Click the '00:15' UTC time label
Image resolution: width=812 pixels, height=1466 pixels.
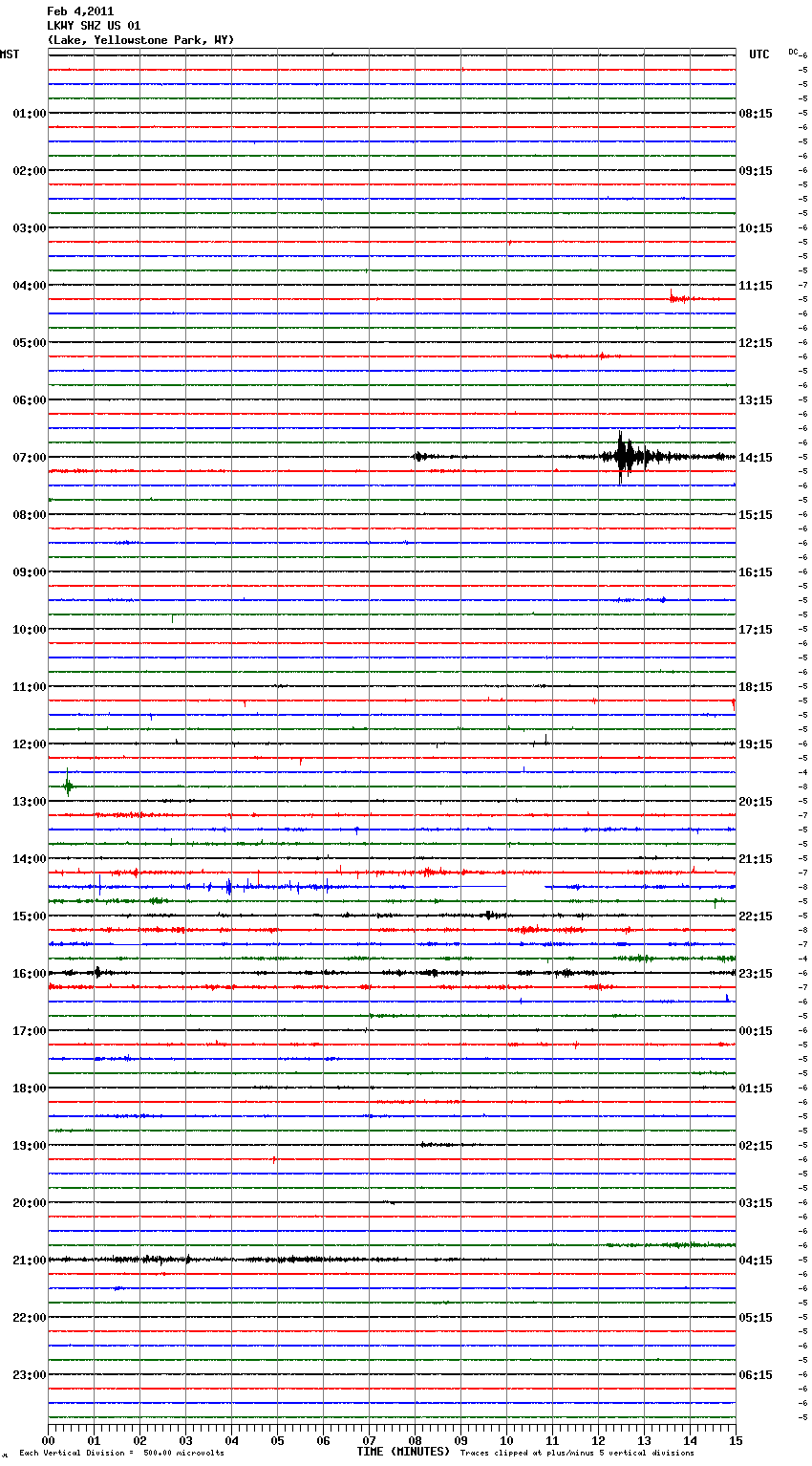coord(756,1031)
